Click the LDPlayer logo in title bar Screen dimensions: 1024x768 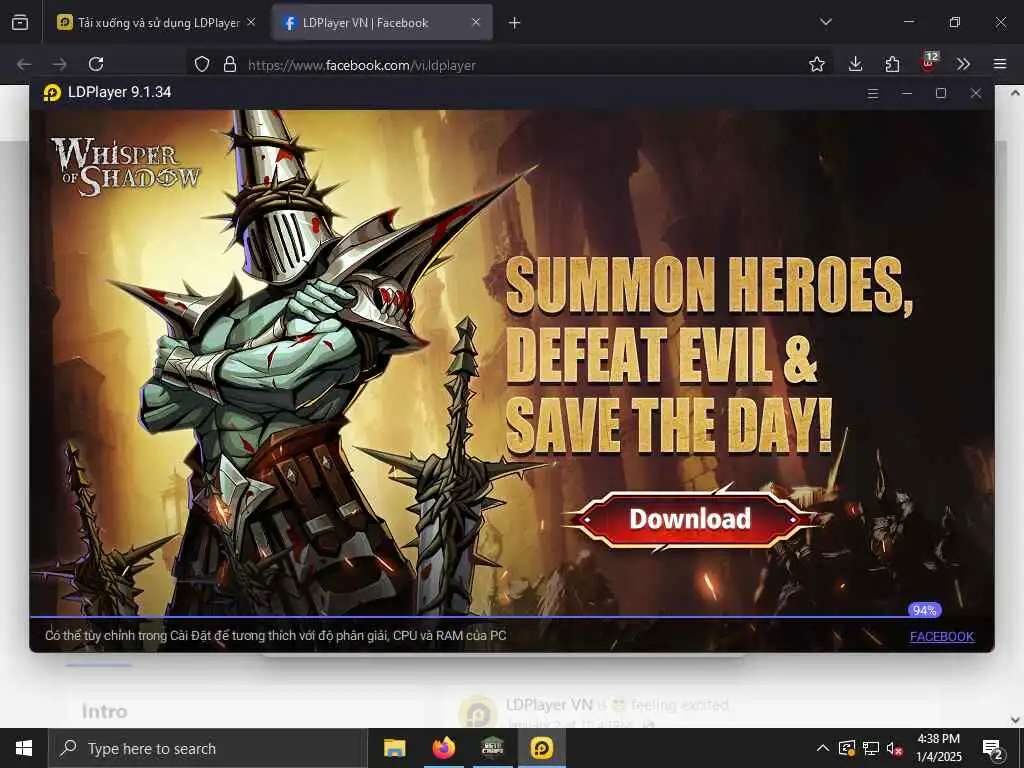click(x=52, y=93)
